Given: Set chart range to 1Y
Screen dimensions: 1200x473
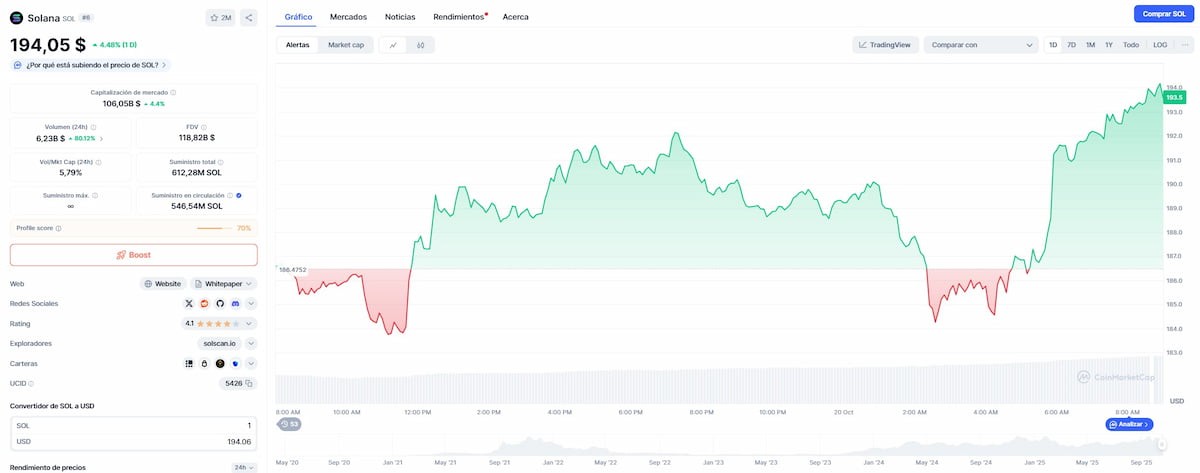Looking at the screenshot, I should tap(1109, 45).
